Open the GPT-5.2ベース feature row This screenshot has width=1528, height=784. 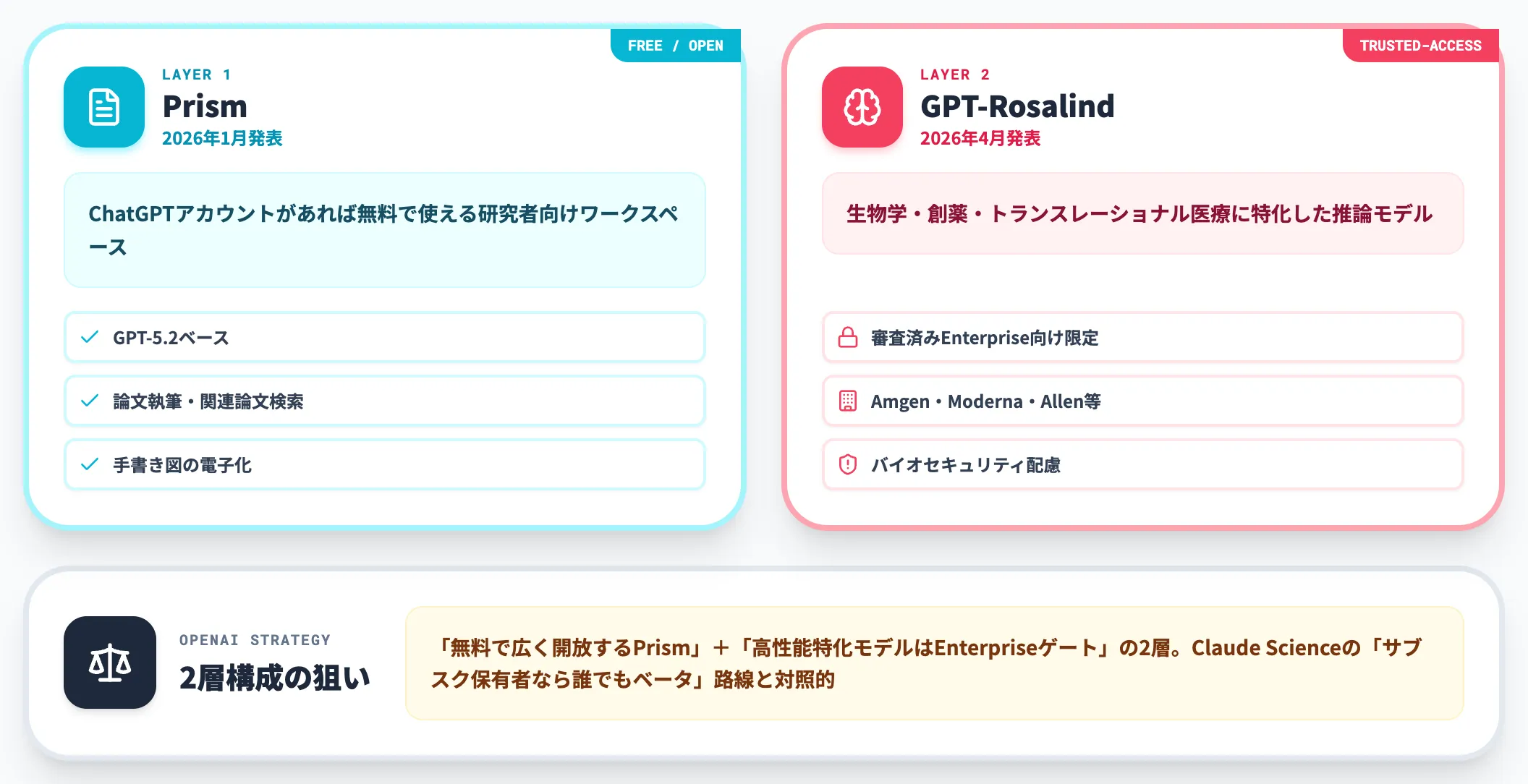(x=385, y=338)
